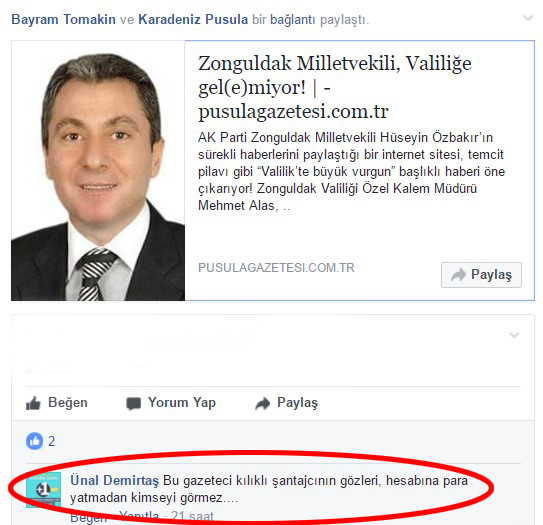Like Ünal Demirtaş's comment with Beğen
543x525 pixels.
[89, 518]
